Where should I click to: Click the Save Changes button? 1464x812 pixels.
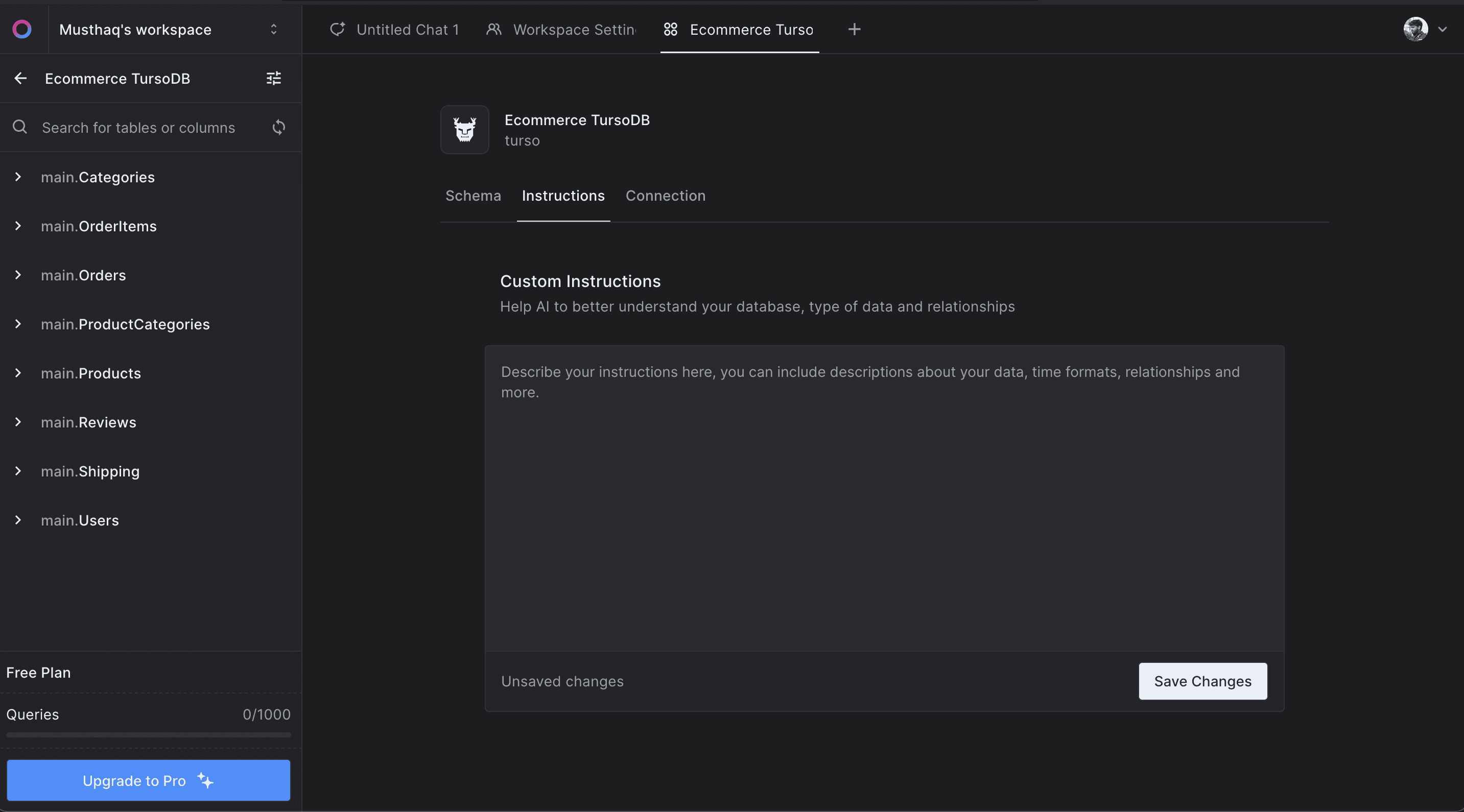1202,681
